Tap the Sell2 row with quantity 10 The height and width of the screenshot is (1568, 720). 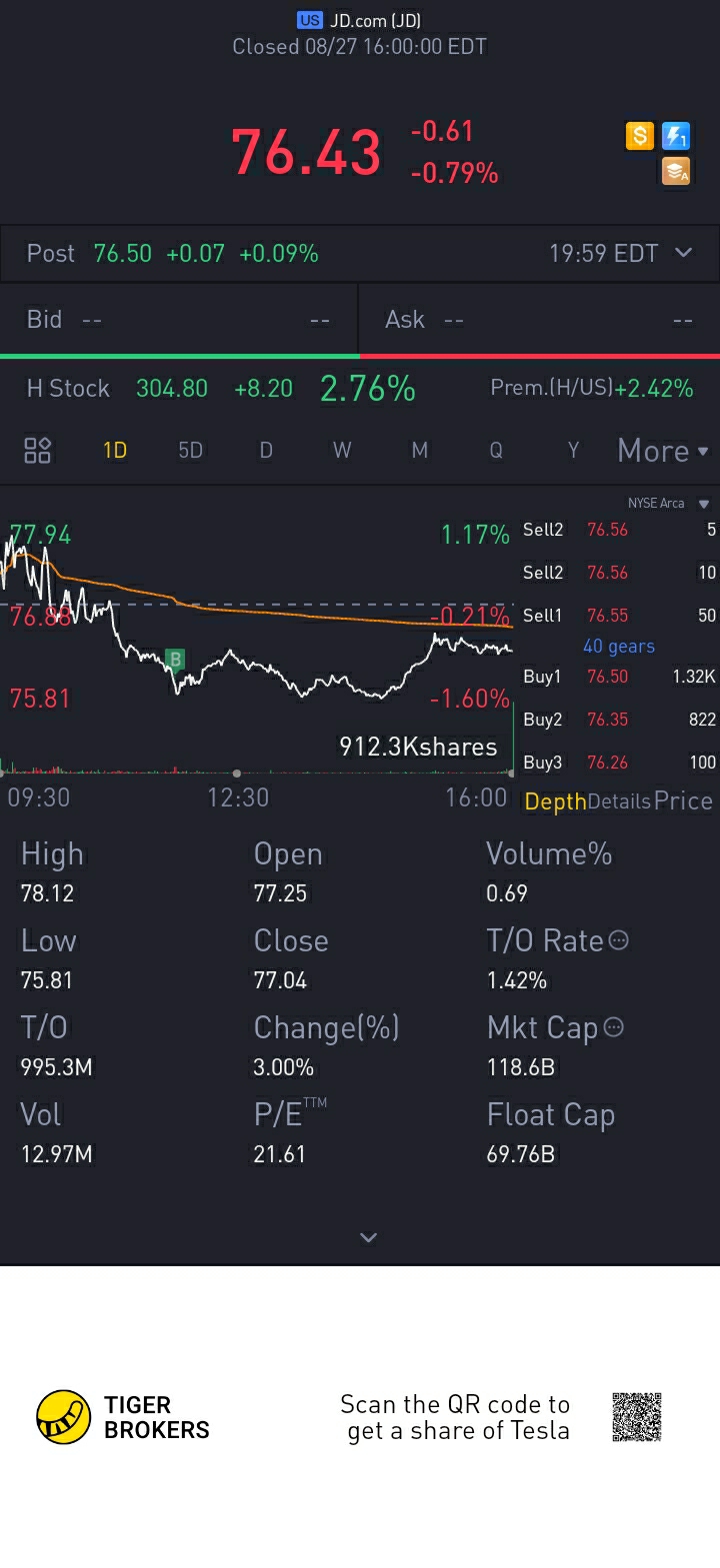619,573
